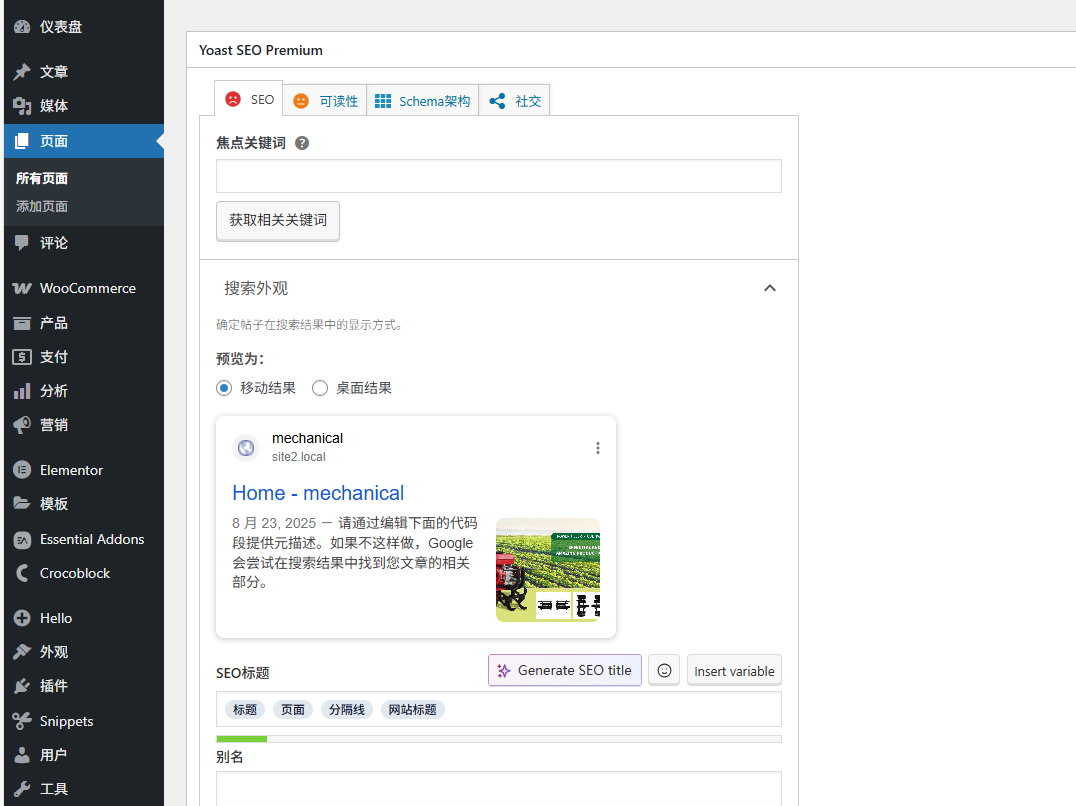Select the 桌面结果 desktop preview radio button

click(x=320, y=388)
